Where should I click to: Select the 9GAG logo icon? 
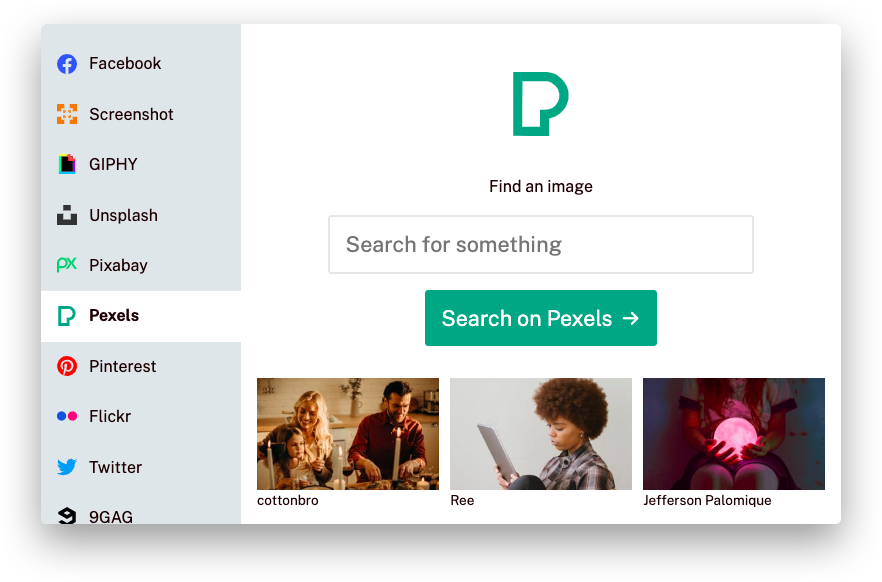67,516
